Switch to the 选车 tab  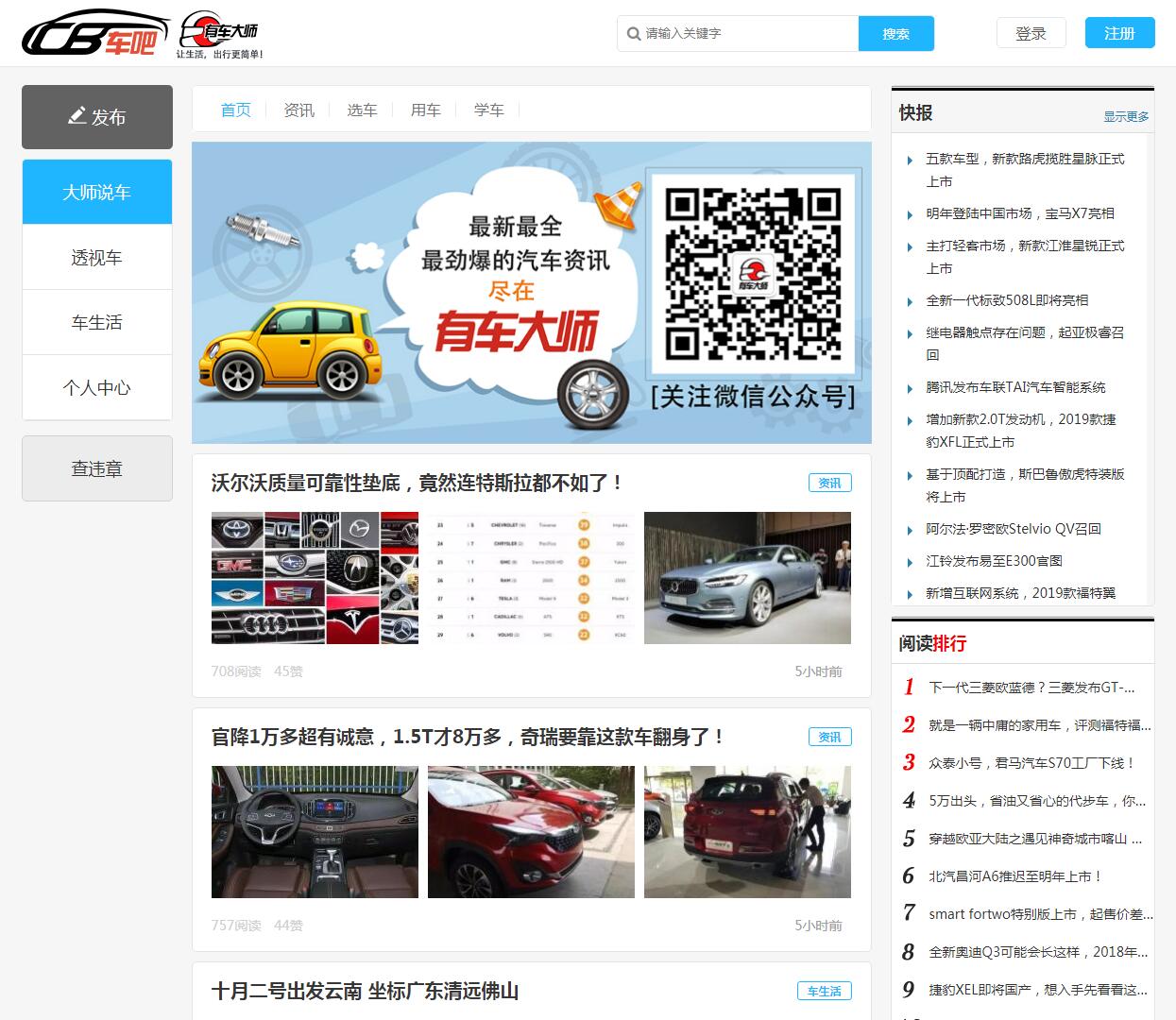click(363, 110)
